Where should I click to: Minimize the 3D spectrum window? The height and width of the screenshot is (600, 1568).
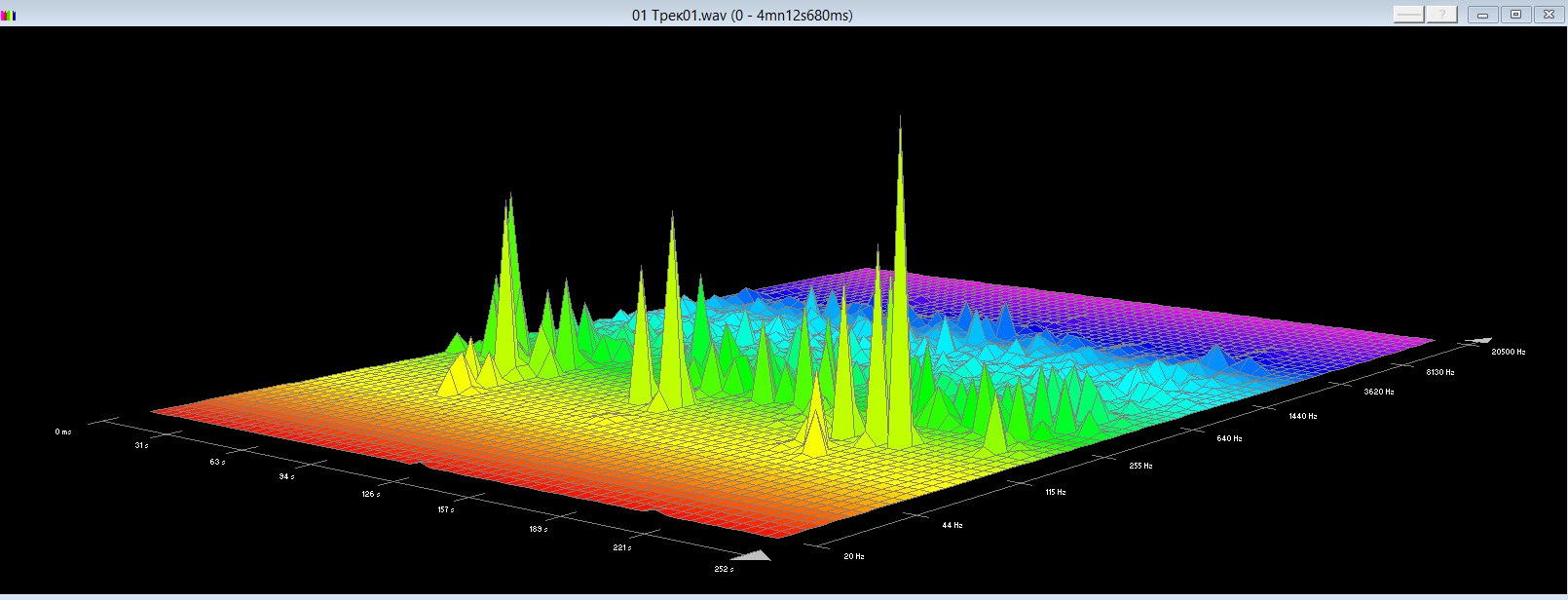[x=1482, y=15]
